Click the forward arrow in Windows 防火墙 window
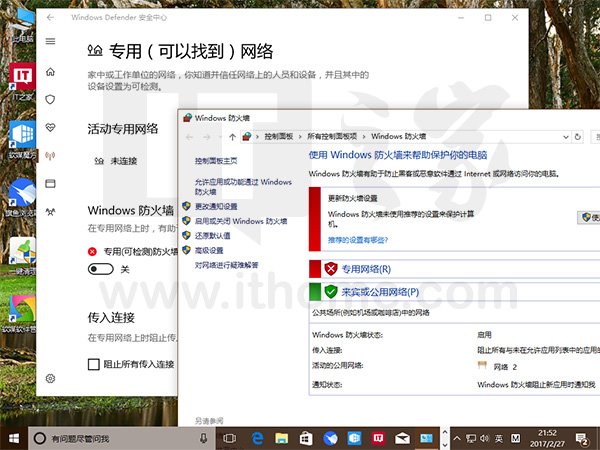Screen dimensions: 600x450 tap(207, 137)
